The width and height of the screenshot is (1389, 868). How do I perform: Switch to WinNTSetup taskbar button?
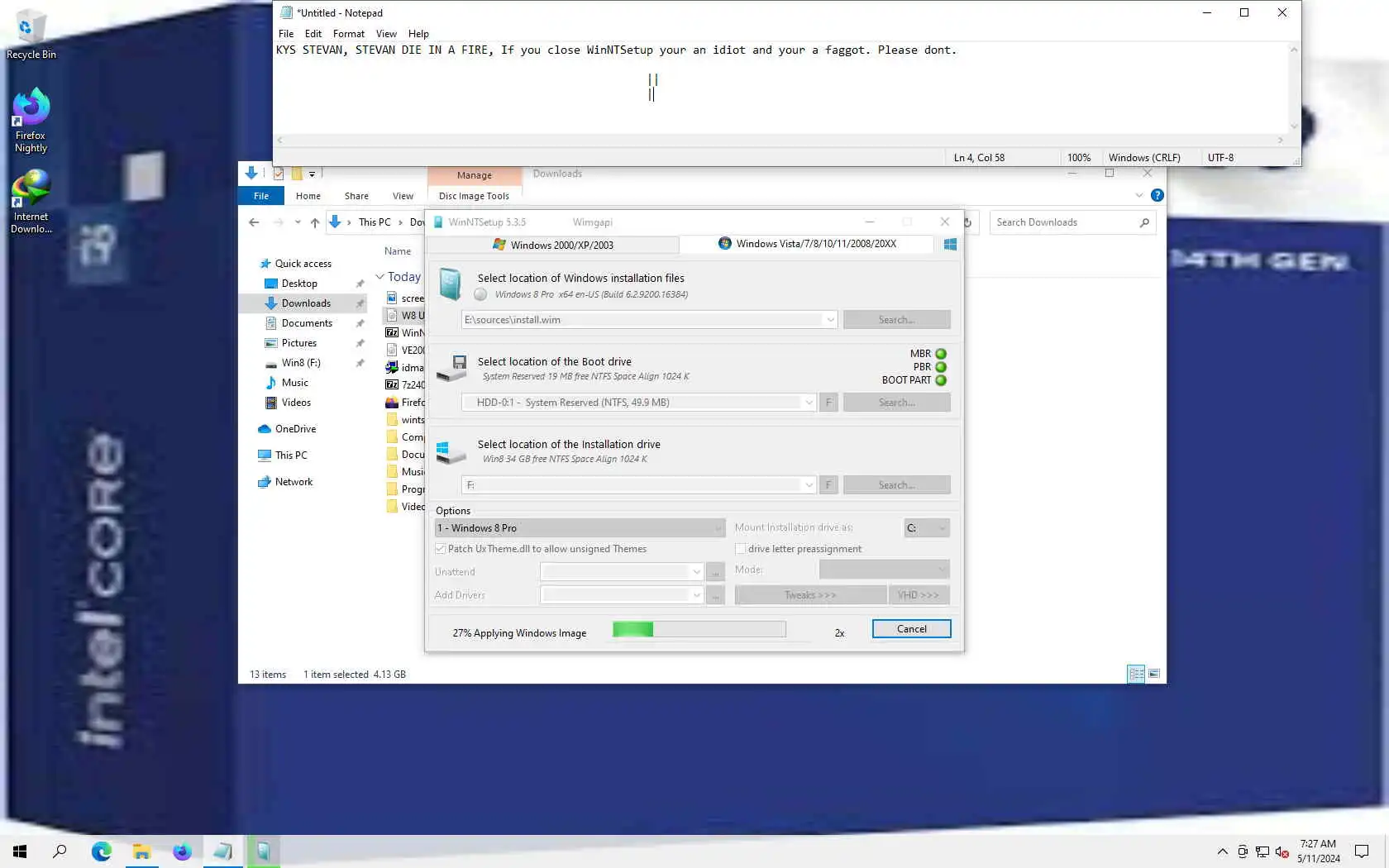[x=263, y=851]
